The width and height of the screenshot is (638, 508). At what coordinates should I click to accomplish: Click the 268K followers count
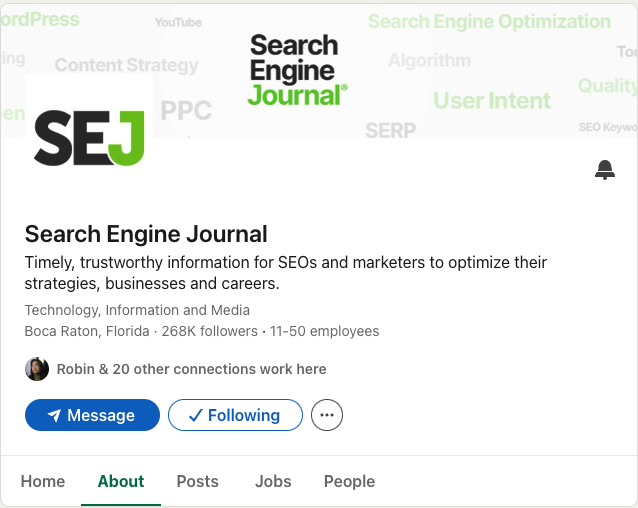tap(208, 331)
